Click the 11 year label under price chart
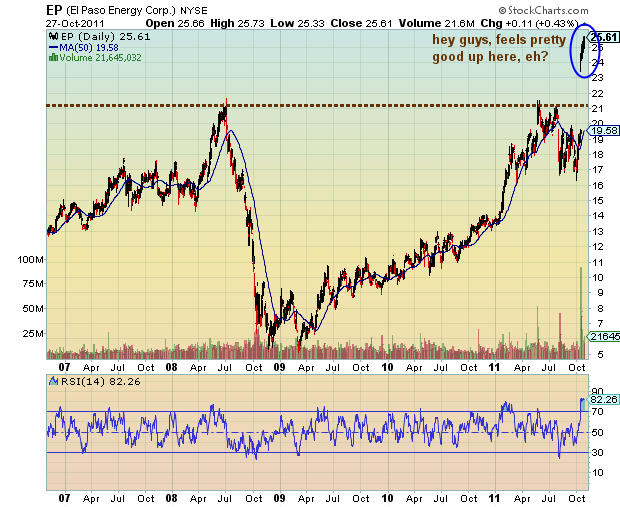 tap(494, 367)
